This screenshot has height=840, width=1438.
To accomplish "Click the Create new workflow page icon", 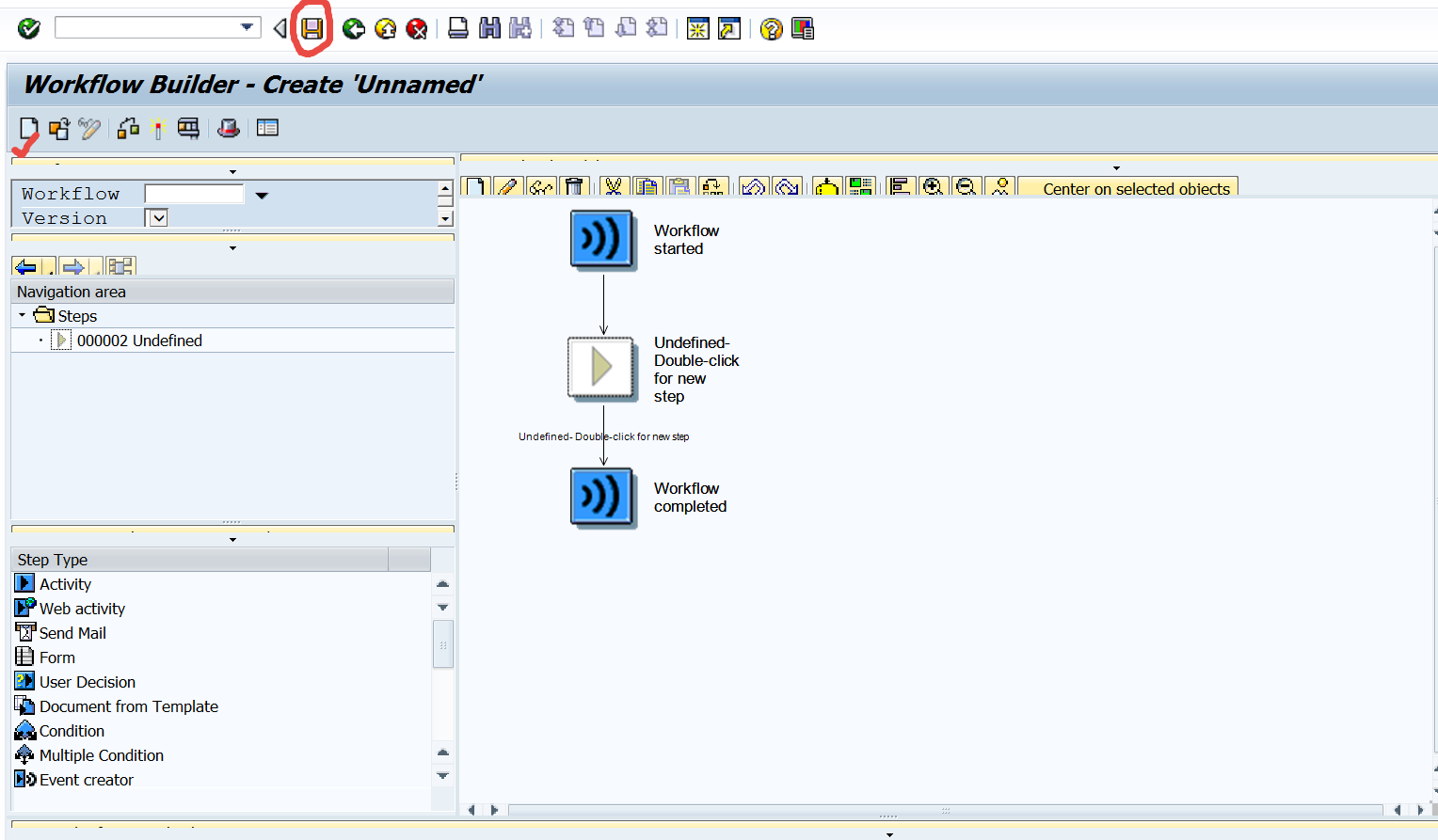I will 29,128.
